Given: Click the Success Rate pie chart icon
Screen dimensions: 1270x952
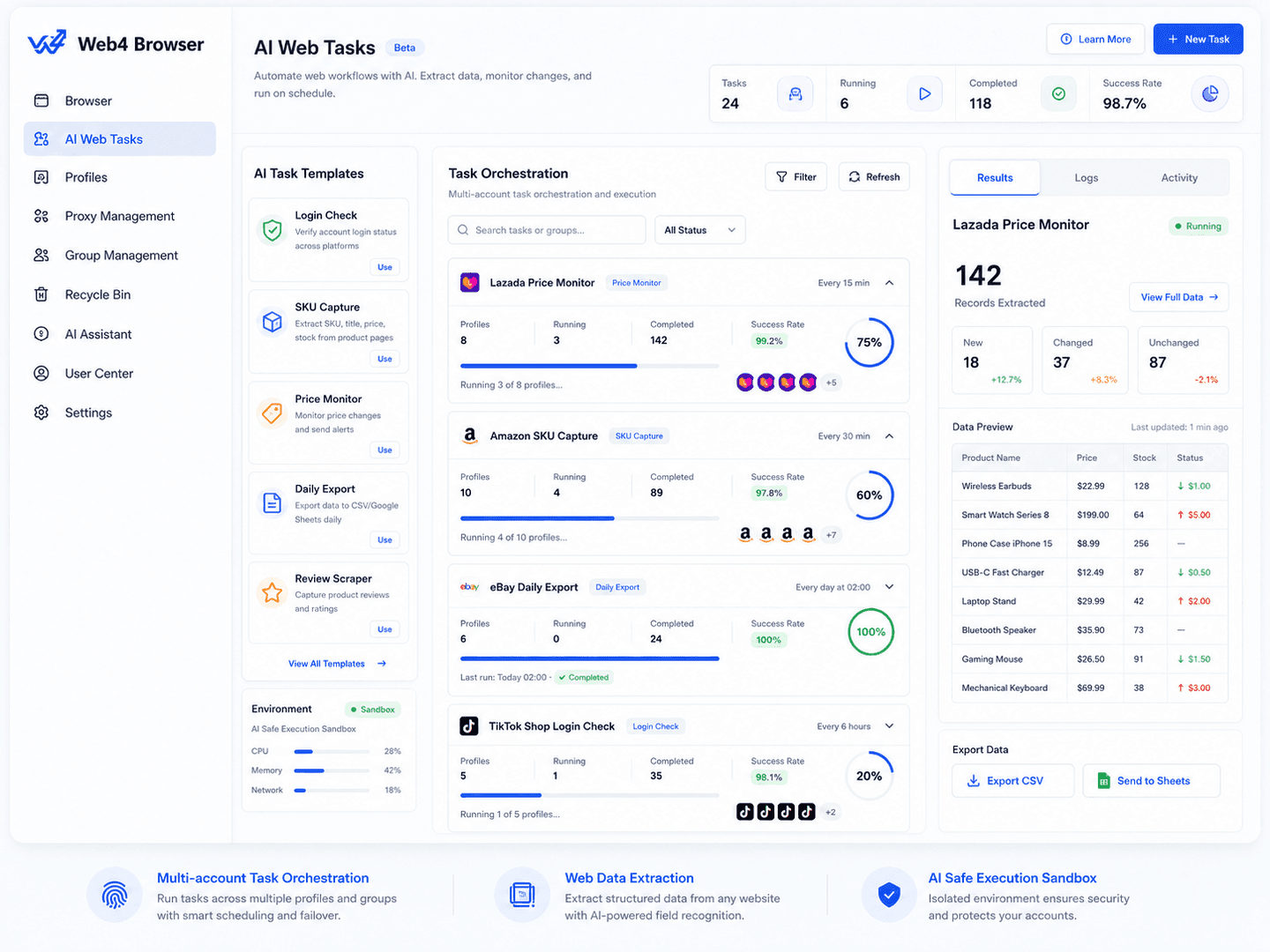Looking at the screenshot, I should coord(1210,93).
